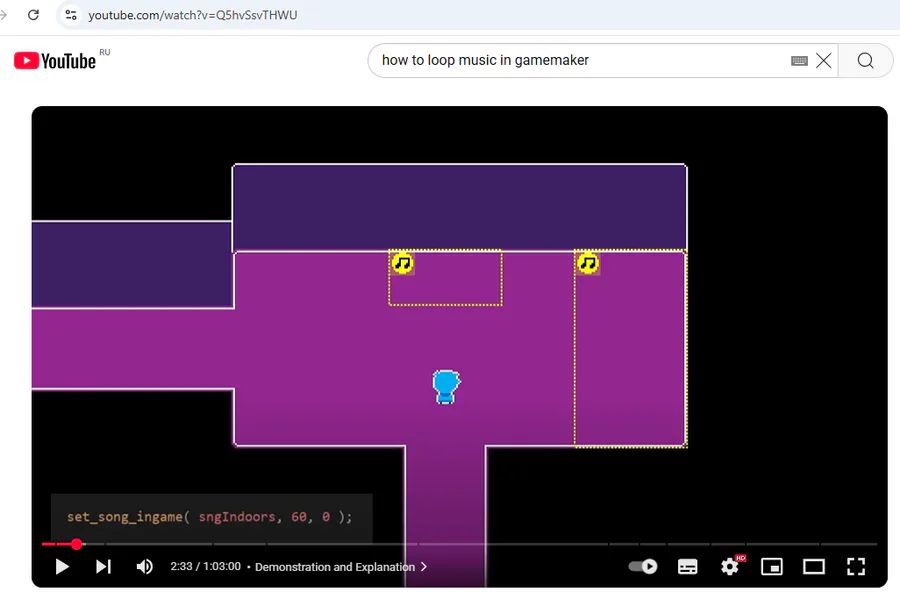The width and height of the screenshot is (900, 599).
Task: Open the Demonstration and Explanation chapter list
Action: coord(341,567)
